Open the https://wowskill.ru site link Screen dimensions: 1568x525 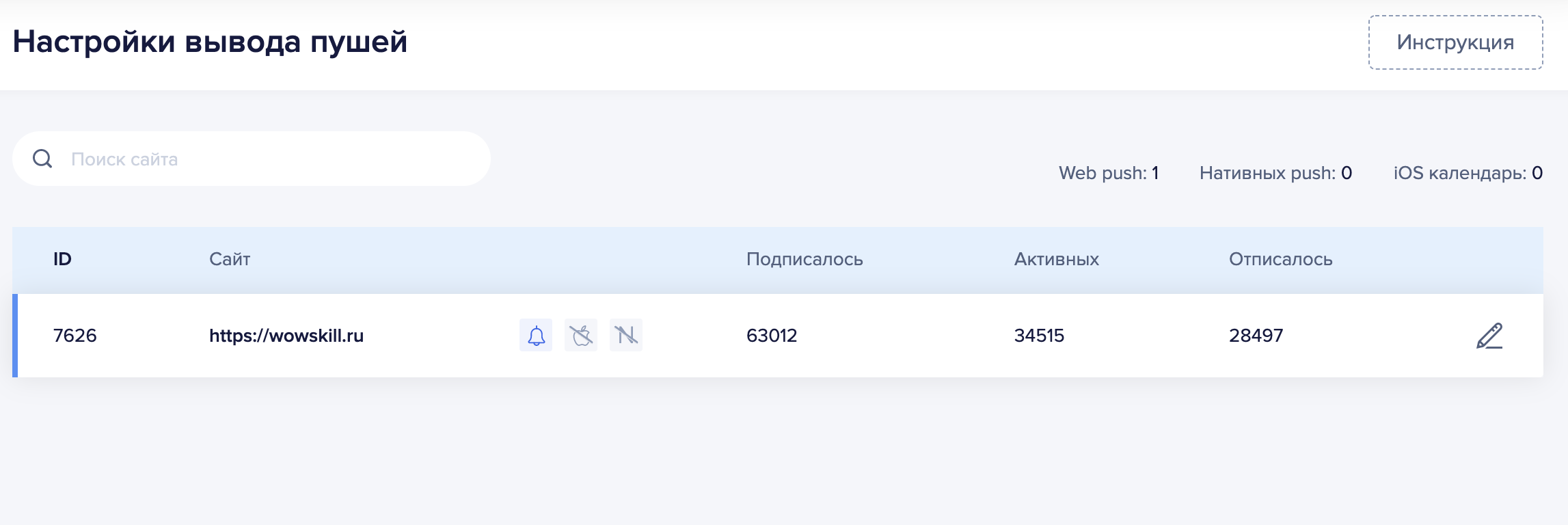click(x=286, y=336)
